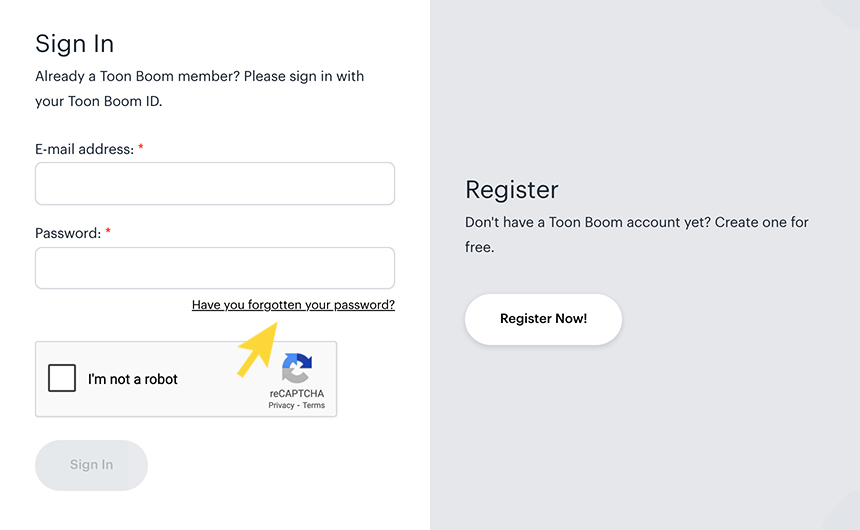This screenshot has width=860, height=530.
Task: Click the "Password:" field label
Action: (x=68, y=233)
